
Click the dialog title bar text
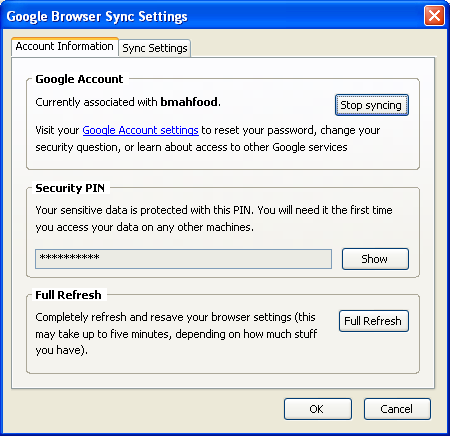pos(97,16)
